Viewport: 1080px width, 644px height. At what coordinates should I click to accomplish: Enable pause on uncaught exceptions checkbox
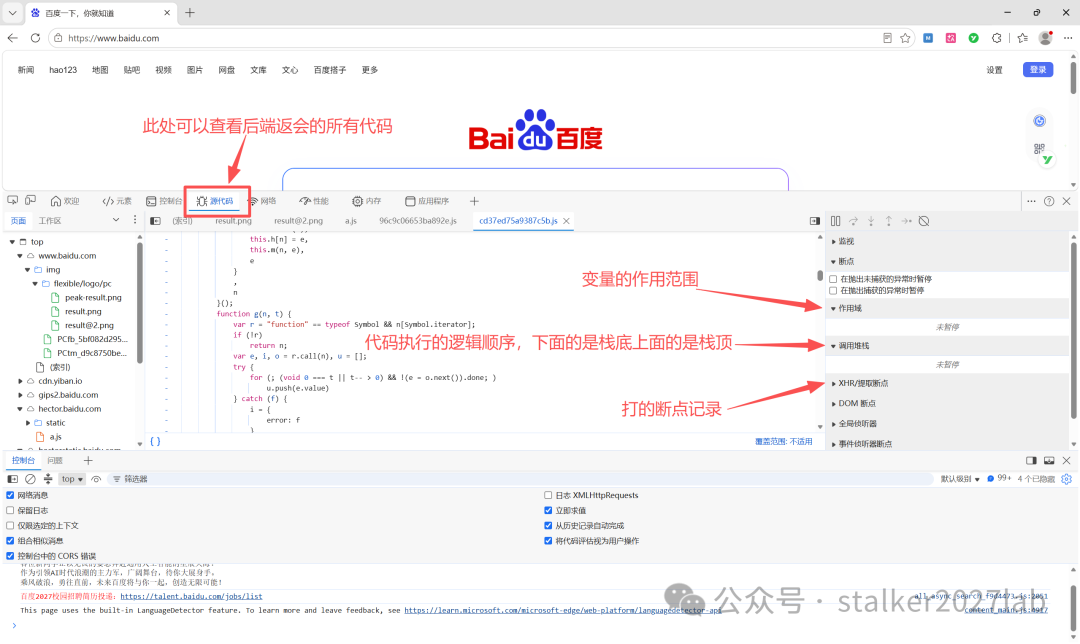pos(833,279)
